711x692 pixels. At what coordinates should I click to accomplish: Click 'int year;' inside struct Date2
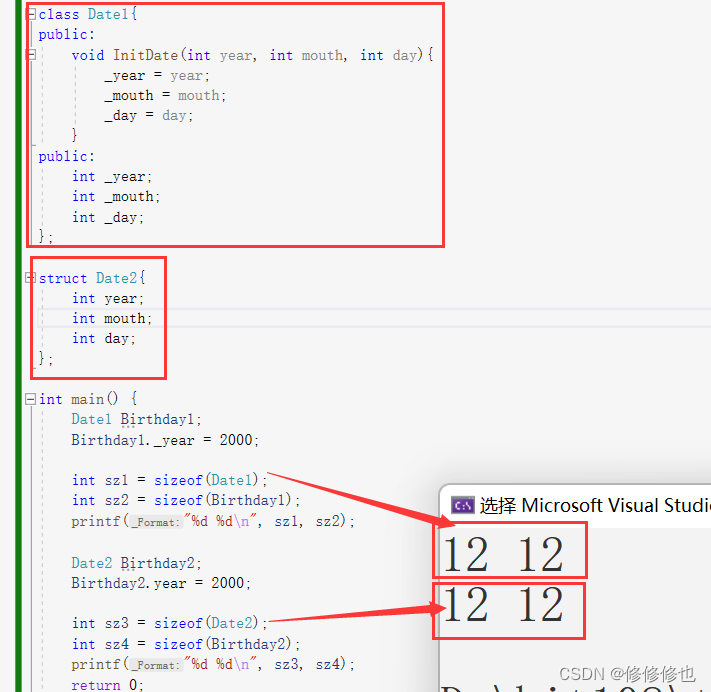point(108,298)
